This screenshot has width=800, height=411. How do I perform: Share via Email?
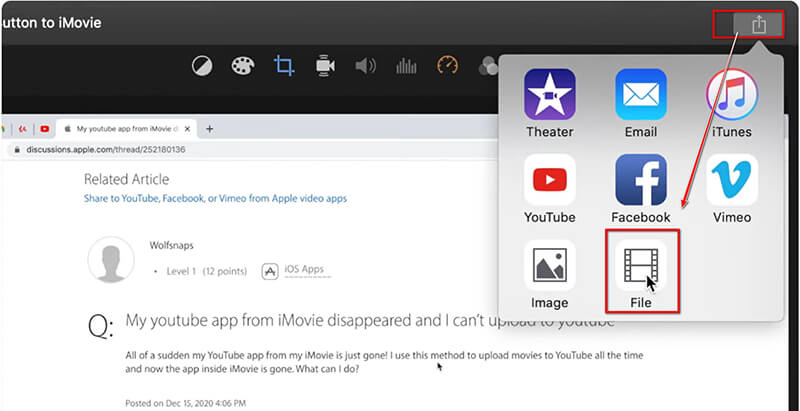click(640, 104)
